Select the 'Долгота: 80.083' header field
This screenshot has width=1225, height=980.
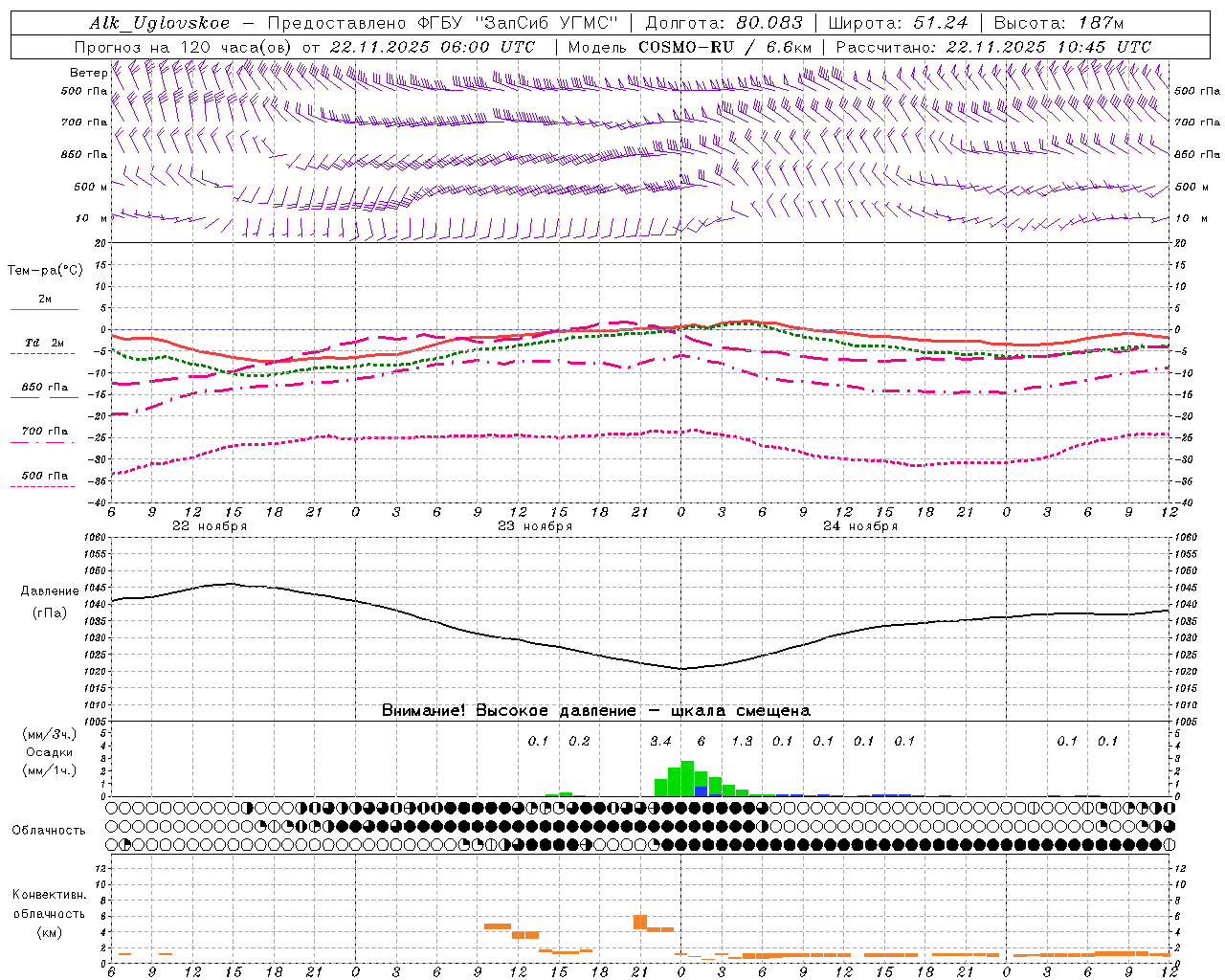click(x=725, y=23)
